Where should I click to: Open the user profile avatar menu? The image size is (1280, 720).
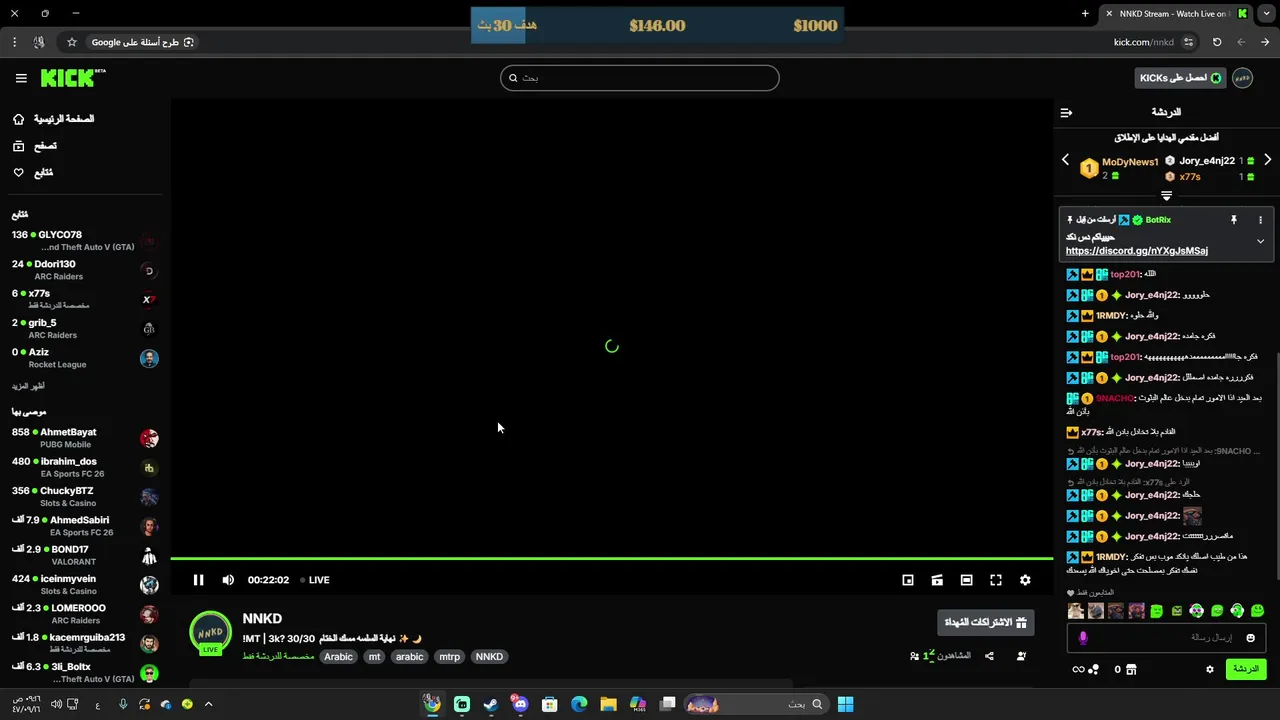tap(1243, 78)
